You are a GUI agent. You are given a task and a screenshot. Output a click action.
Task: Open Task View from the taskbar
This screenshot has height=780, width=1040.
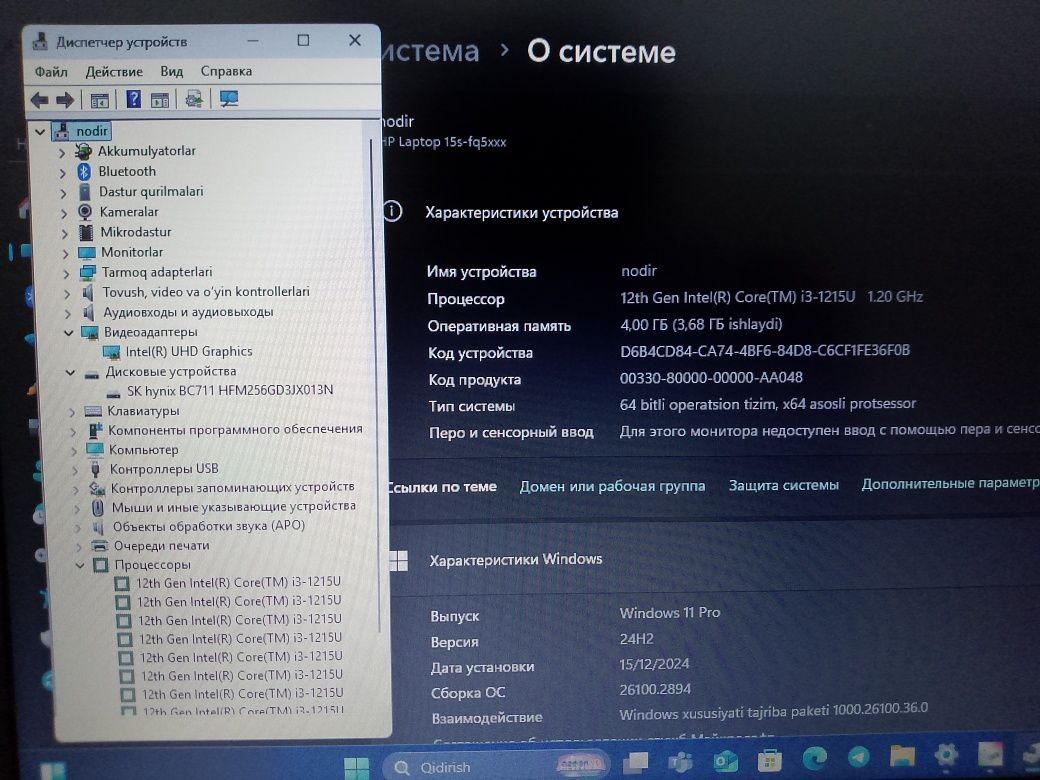(636, 761)
